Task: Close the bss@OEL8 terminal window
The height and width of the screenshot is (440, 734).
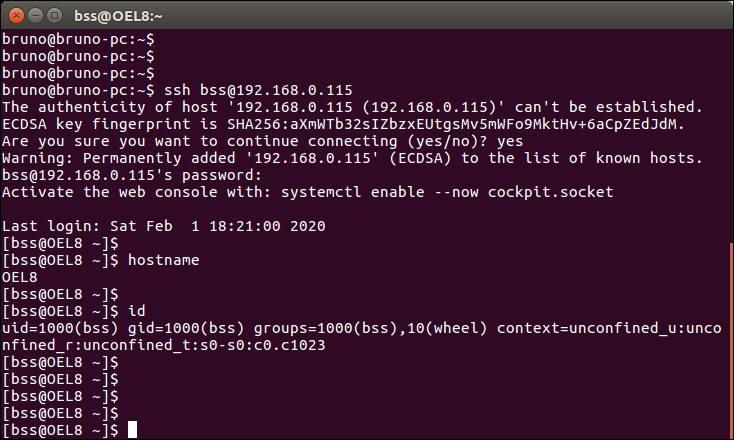Action: pyautogui.click(x=16, y=16)
